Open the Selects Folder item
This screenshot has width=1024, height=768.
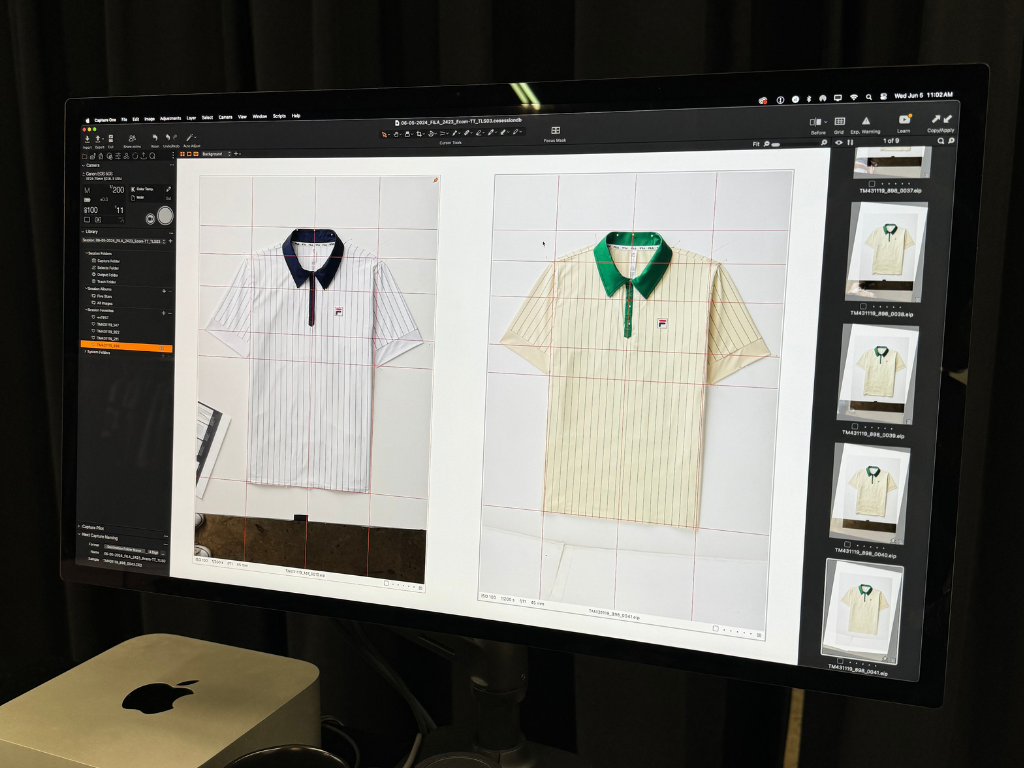click(x=106, y=268)
